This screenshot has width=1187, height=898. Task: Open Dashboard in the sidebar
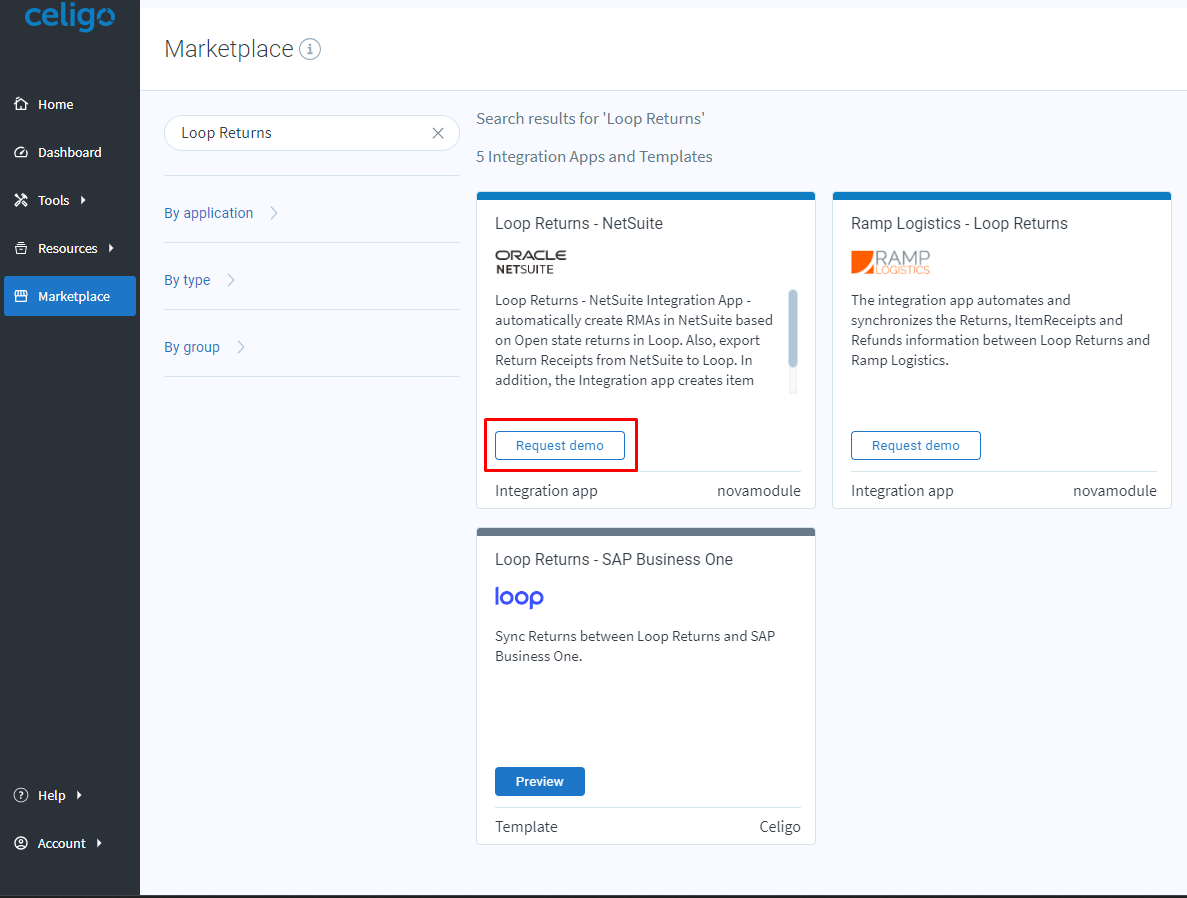[x=70, y=152]
